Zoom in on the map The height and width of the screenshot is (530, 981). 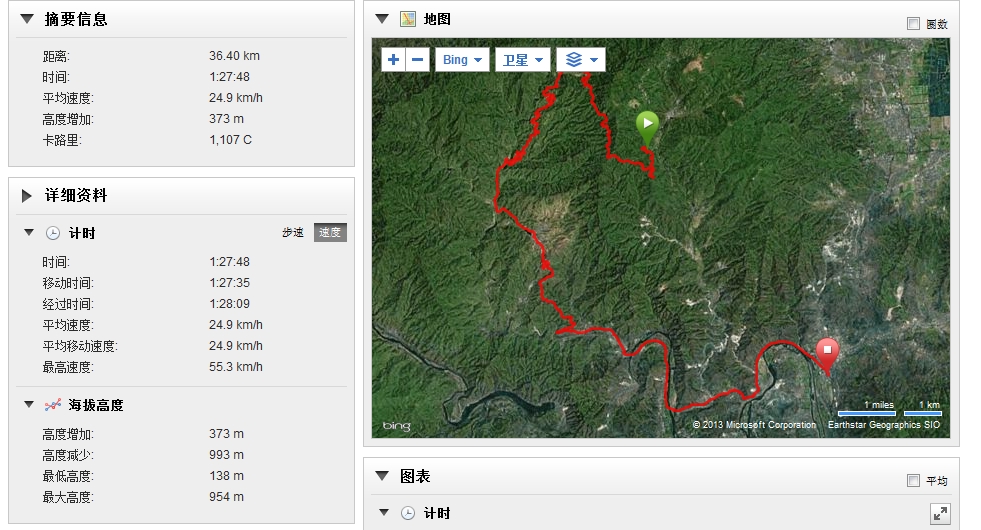pyautogui.click(x=394, y=60)
